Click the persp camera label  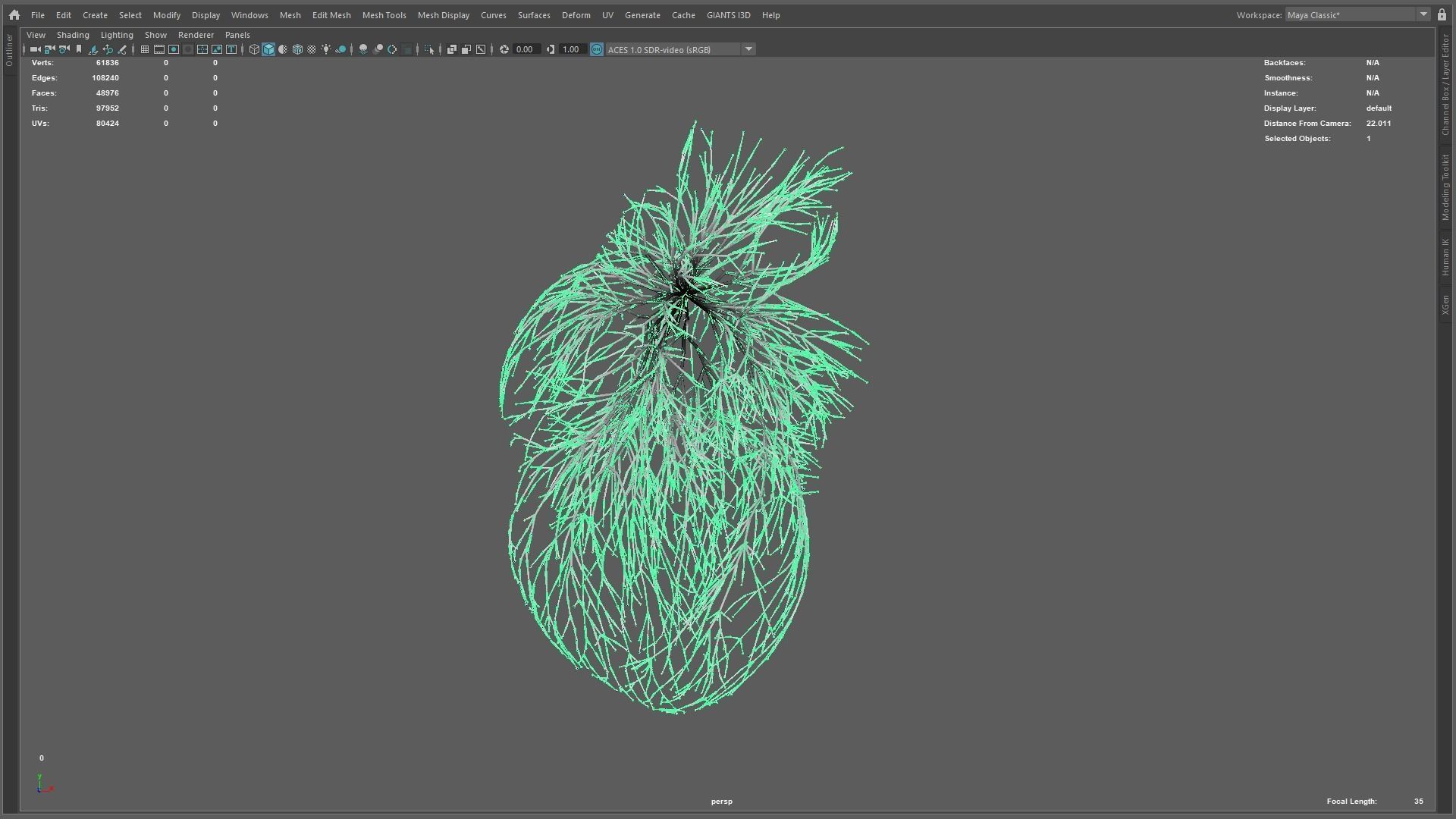721,802
